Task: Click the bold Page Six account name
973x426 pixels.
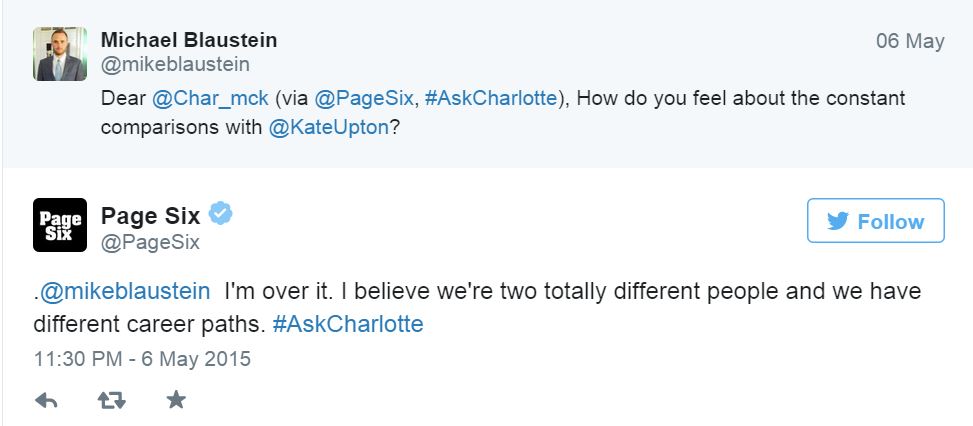Action: (x=157, y=214)
